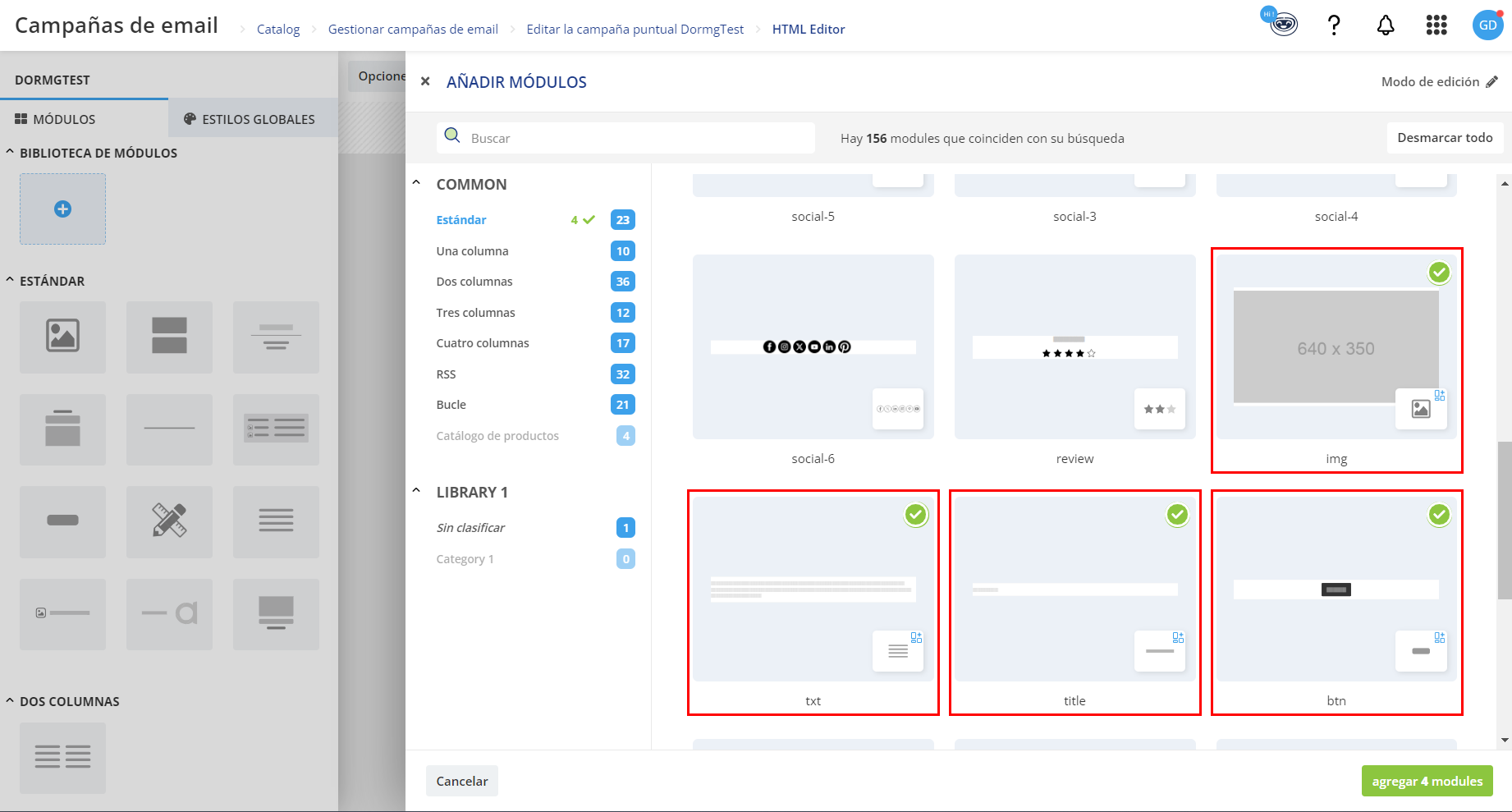The image size is (1512, 812).
Task: Click the modules list scrollbar thumb
Action: [1504, 521]
